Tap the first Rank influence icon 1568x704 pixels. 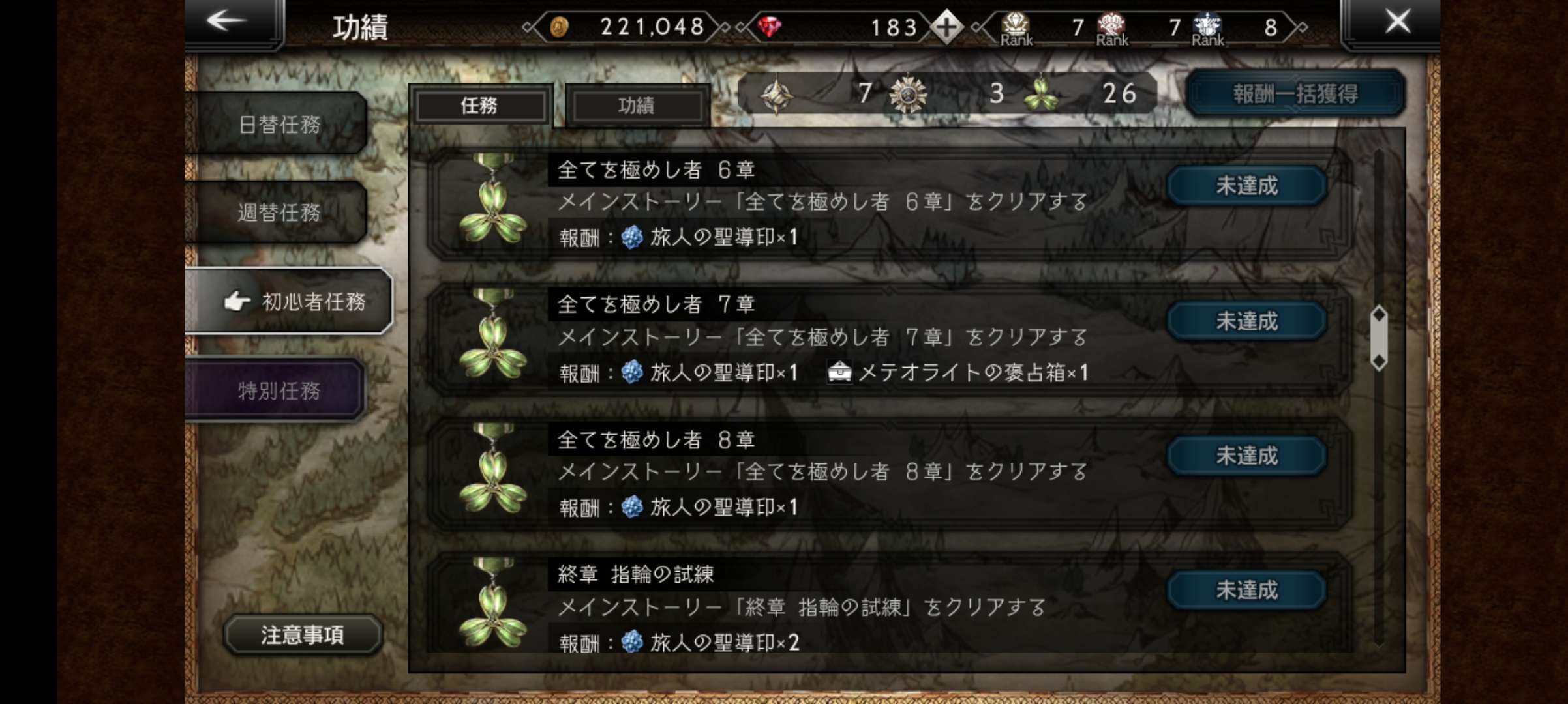tap(1016, 29)
